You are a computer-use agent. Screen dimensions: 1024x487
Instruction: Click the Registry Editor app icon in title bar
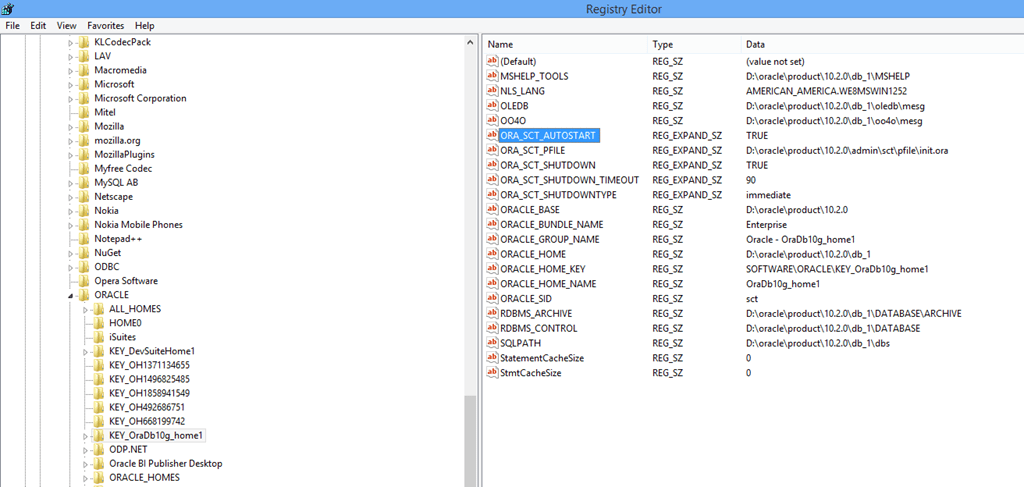tap(8, 8)
